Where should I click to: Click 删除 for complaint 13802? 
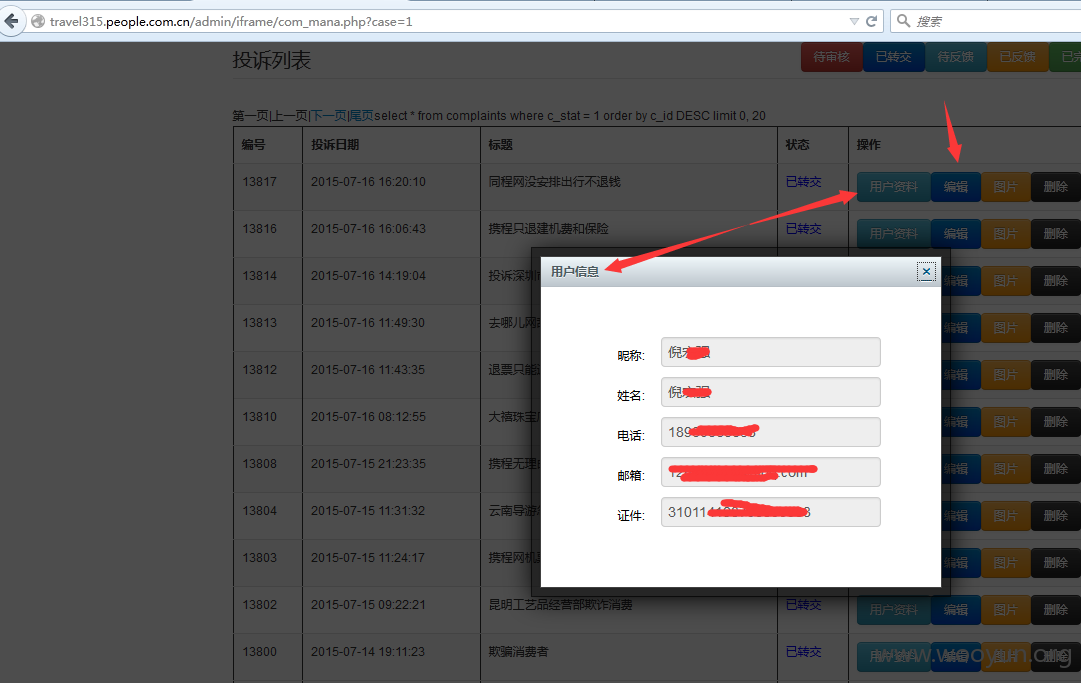click(1055, 609)
